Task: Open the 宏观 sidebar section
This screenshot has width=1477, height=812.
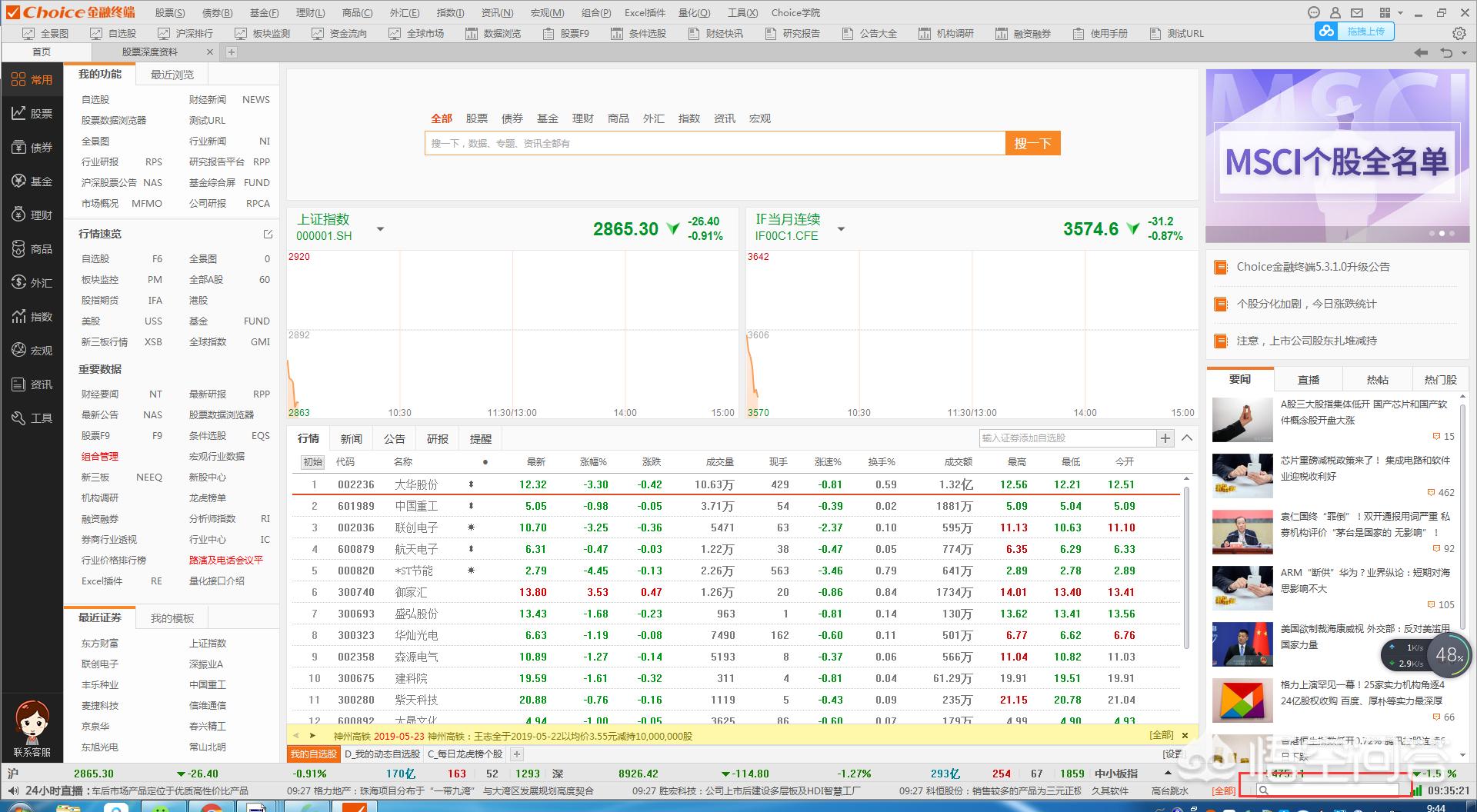Action: (x=32, y=351)
